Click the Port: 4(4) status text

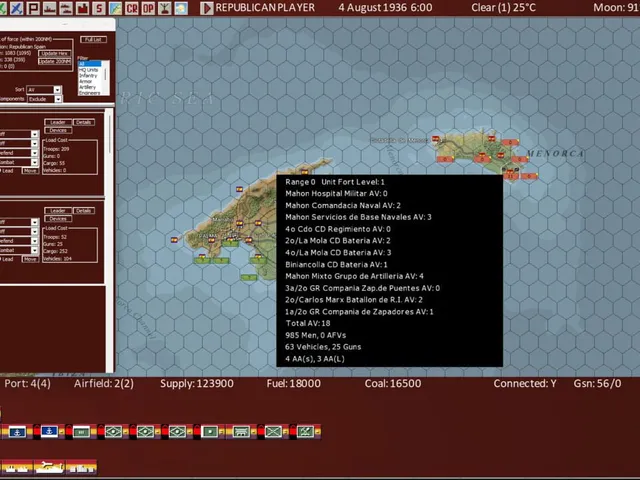coord(27,384)
